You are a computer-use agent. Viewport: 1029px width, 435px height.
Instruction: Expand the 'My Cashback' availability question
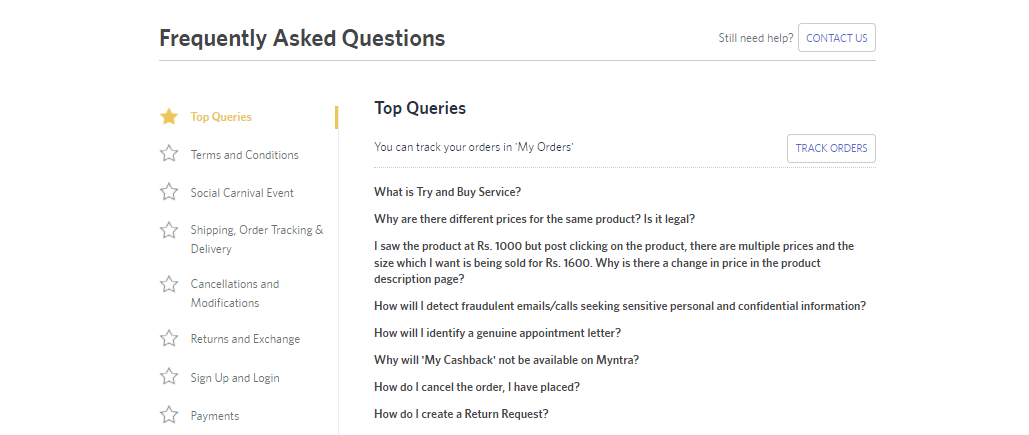click(506, 360)
